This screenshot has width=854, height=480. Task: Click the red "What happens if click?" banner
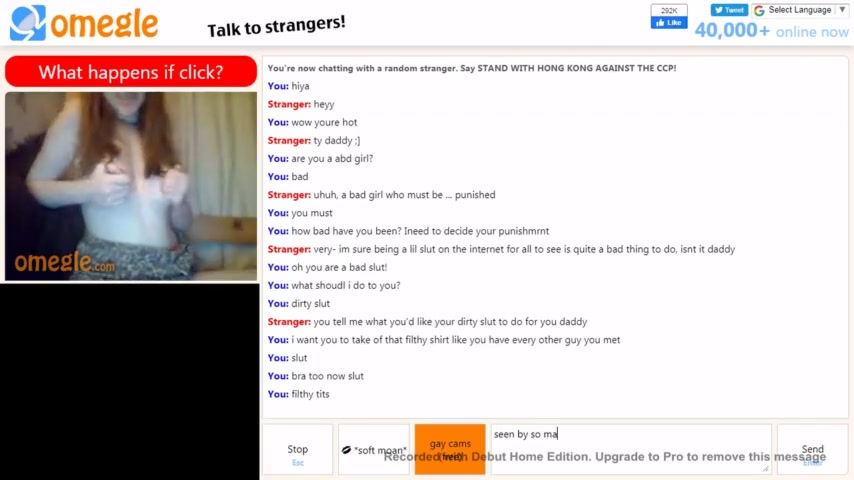point(131,72)
